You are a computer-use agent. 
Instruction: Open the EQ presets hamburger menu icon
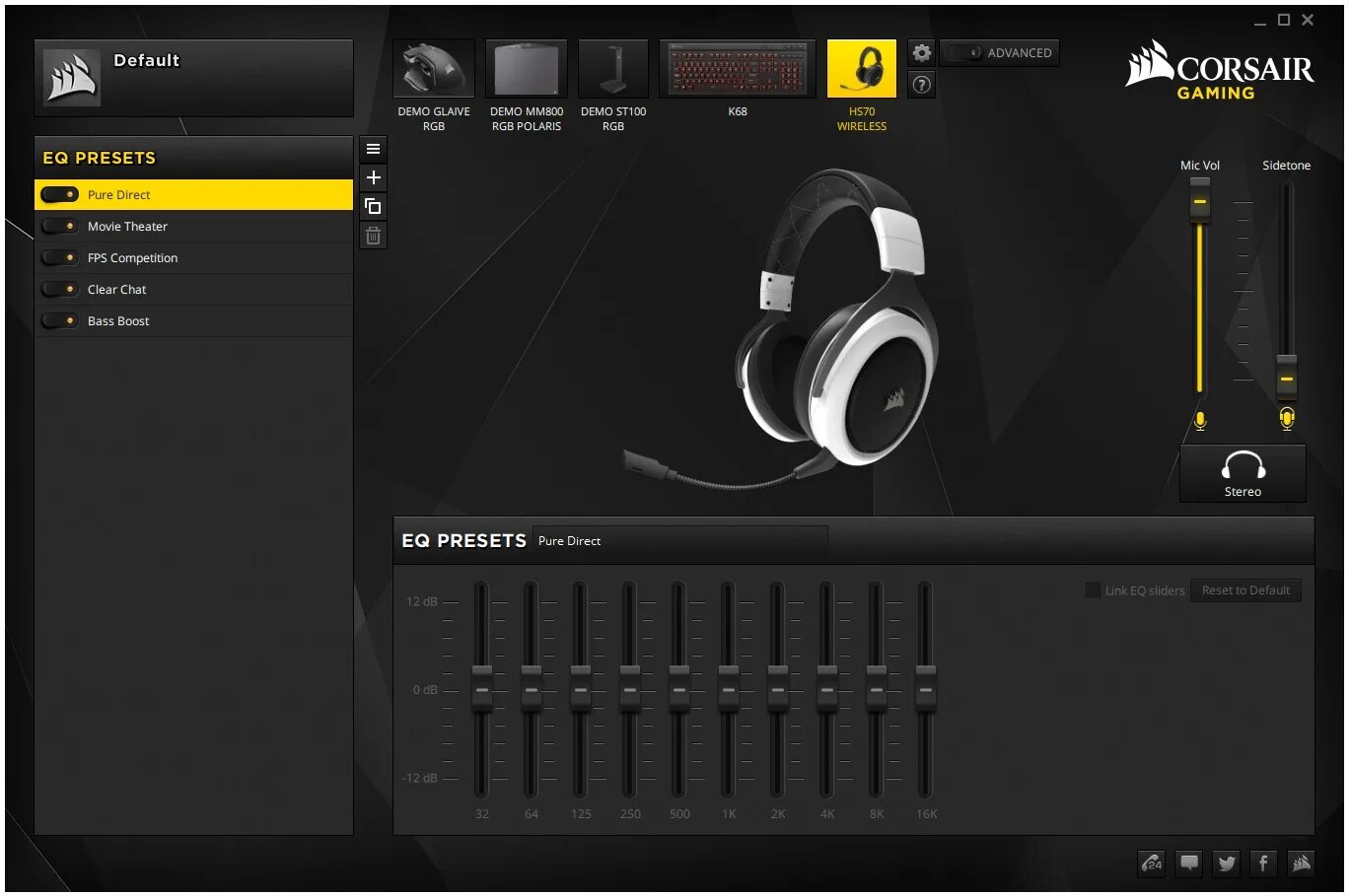373,149
